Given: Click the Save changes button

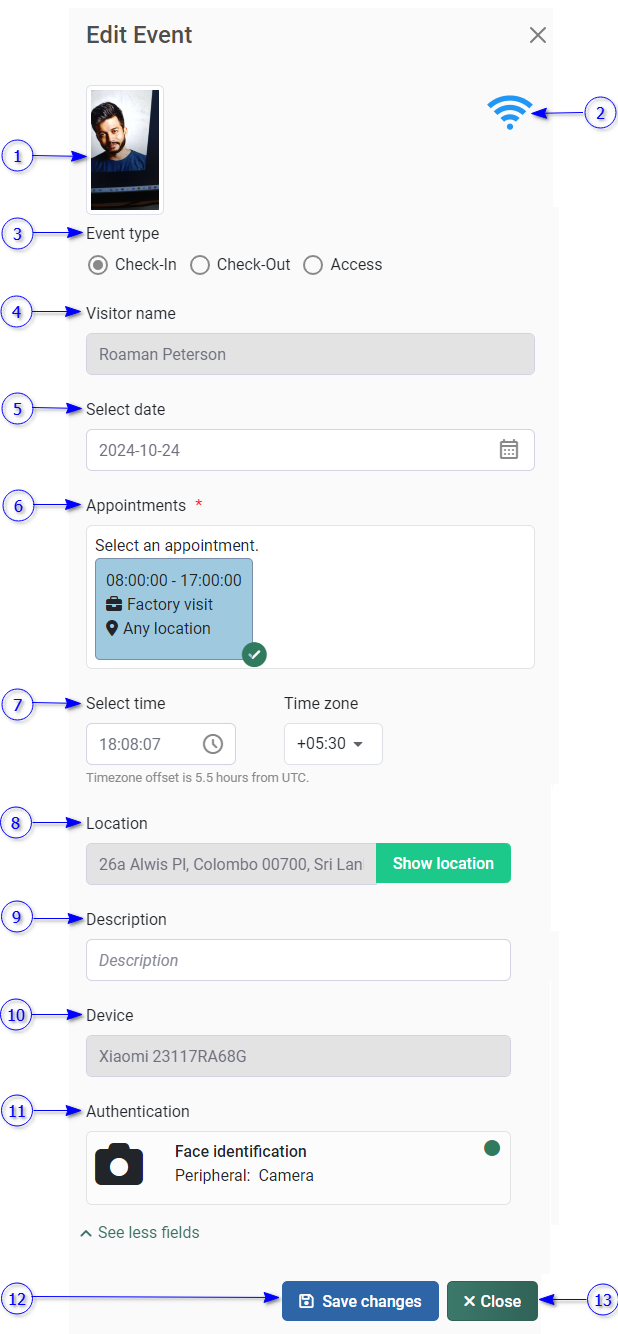Looking at the screenshot, I should coord(360,1301).
